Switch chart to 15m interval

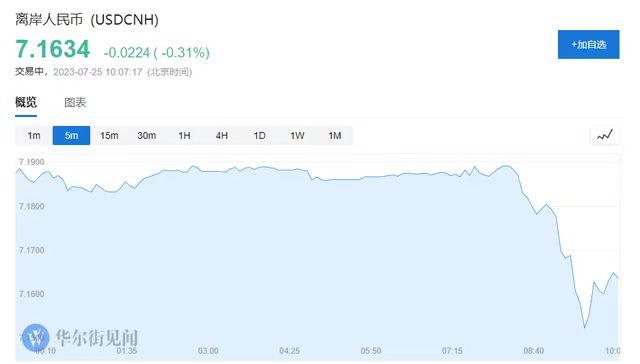pyautogui.click(x=109, y=135)
